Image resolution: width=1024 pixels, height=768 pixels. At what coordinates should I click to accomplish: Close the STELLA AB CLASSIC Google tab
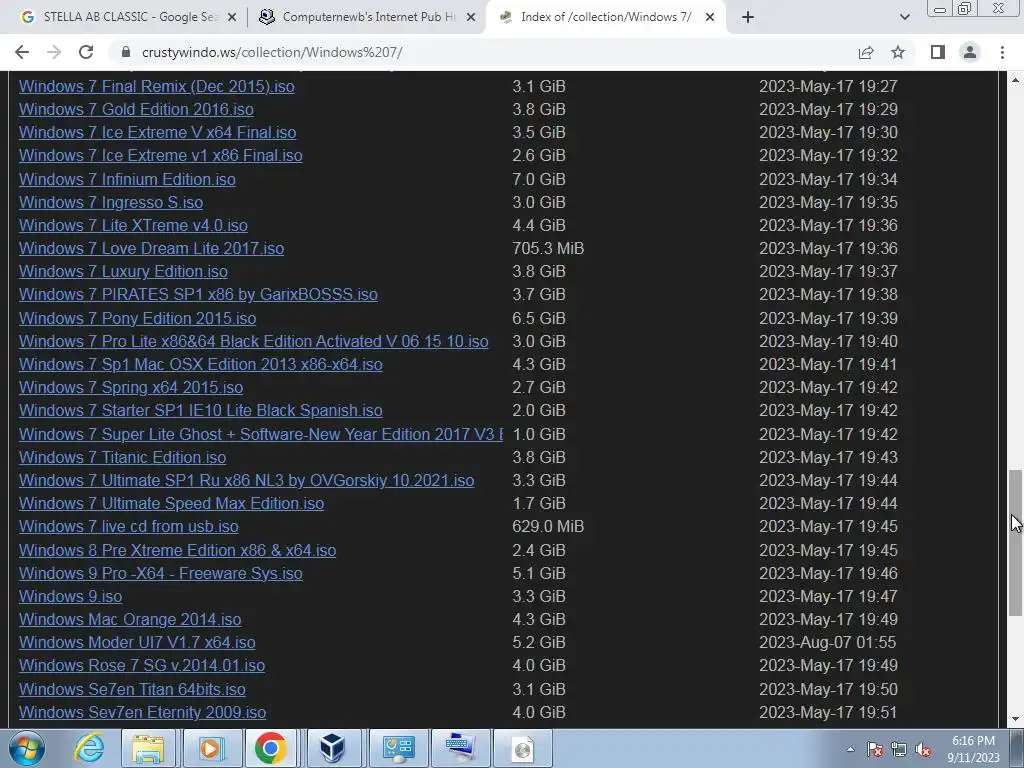[231, 18]
